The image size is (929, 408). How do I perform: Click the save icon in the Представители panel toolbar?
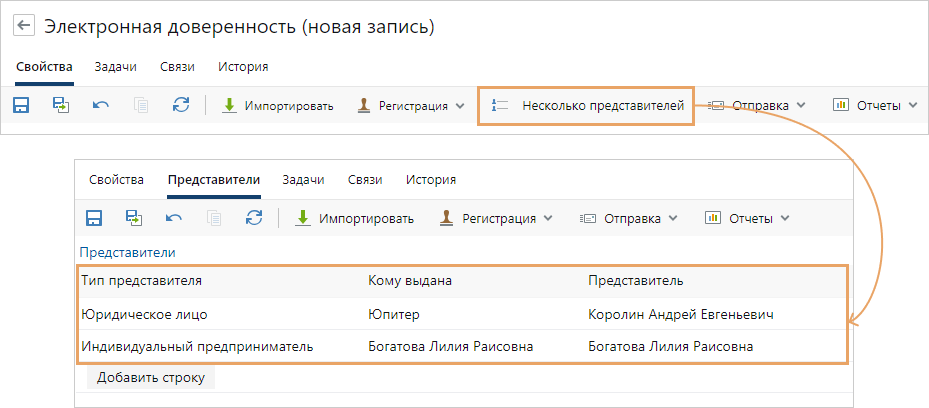[94, 218]
